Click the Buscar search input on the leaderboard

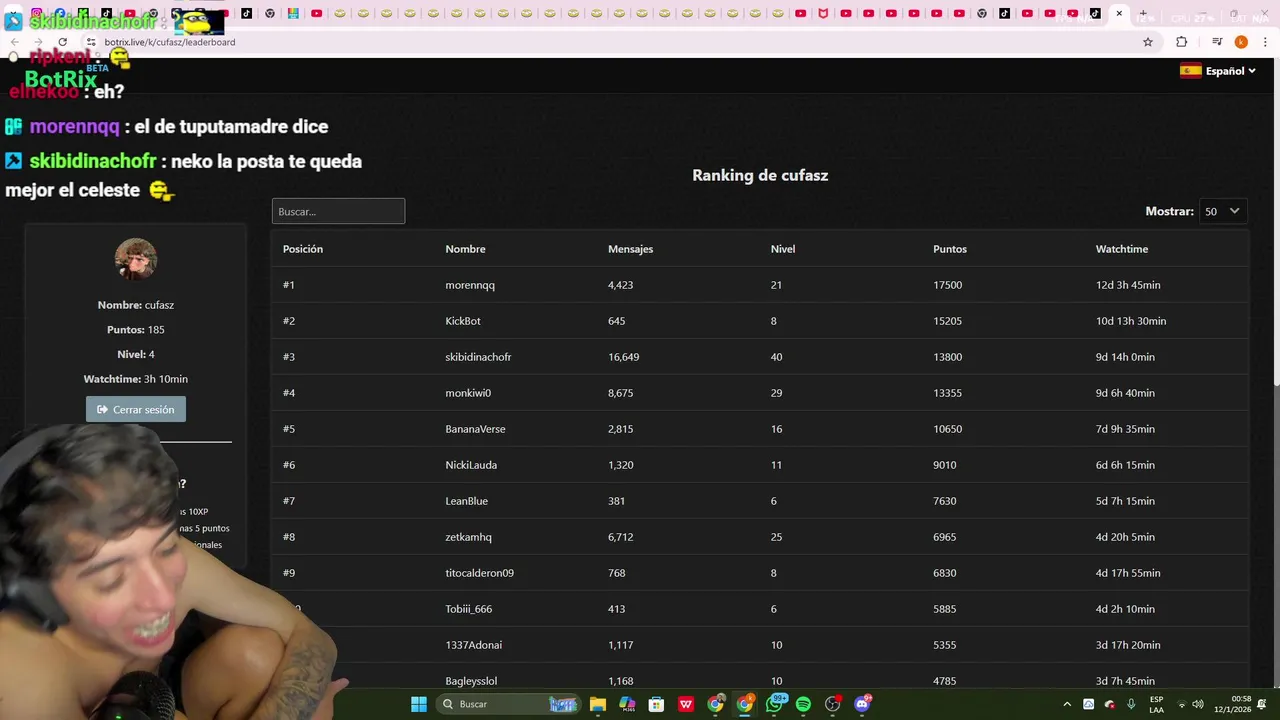(x=338, y=211)
